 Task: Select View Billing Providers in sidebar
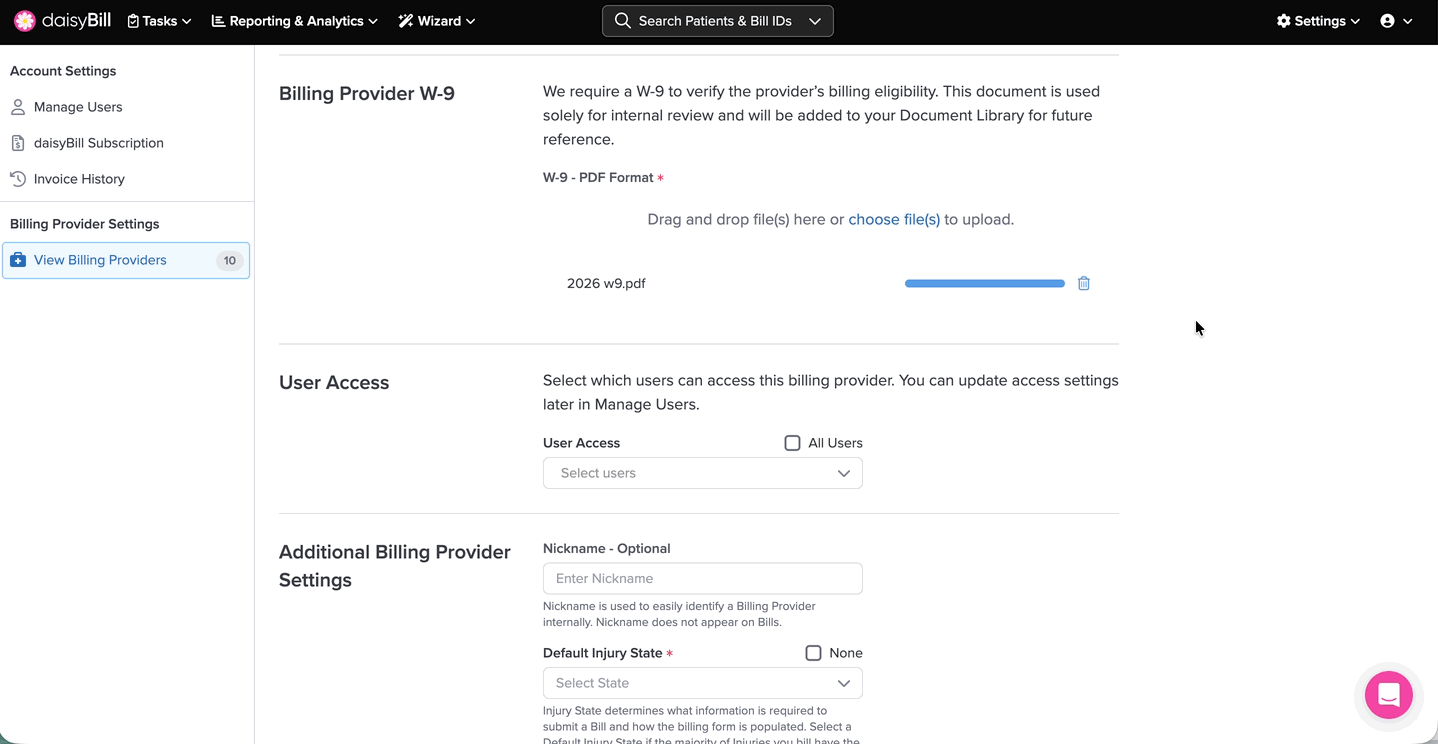coord(100,260)
